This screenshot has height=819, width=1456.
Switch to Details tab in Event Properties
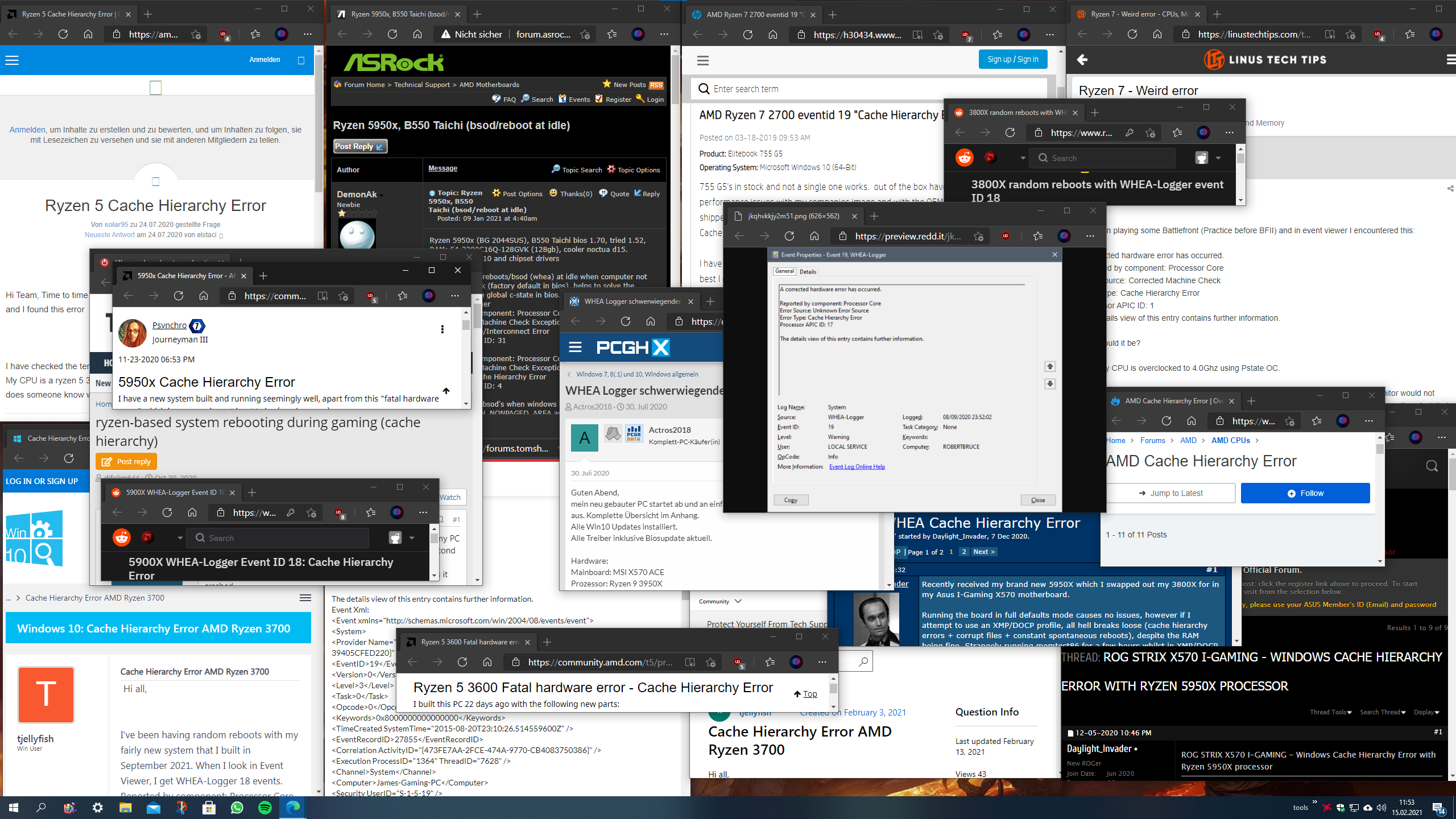(808, 271)
